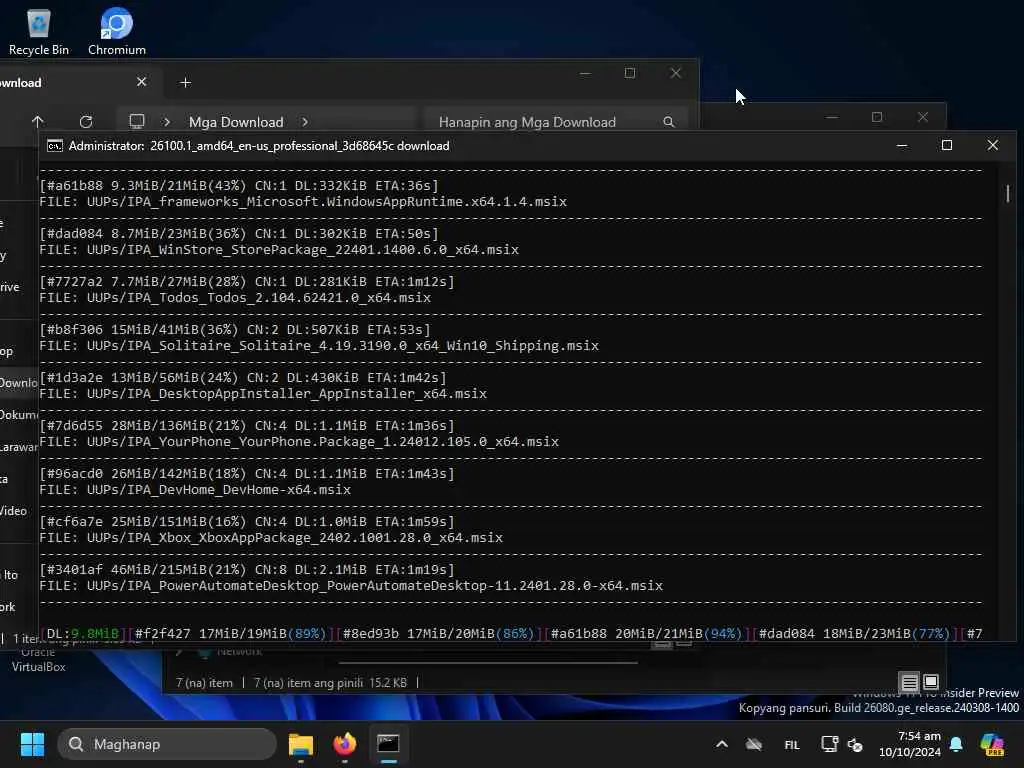Minimize the background window behind the console
Image resolution: width=1024 pixels, height=768 pixels.
click(x=831, y=117)
